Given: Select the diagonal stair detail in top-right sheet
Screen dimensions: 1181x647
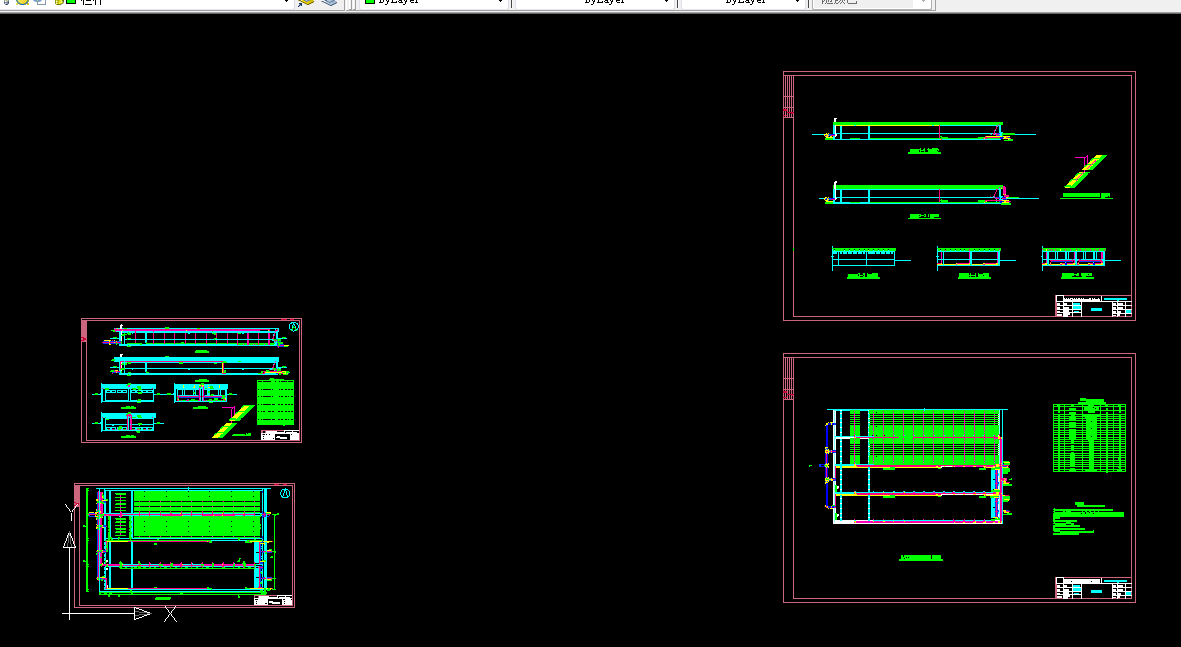Looking at the screenshot, I should (1085, 172).
